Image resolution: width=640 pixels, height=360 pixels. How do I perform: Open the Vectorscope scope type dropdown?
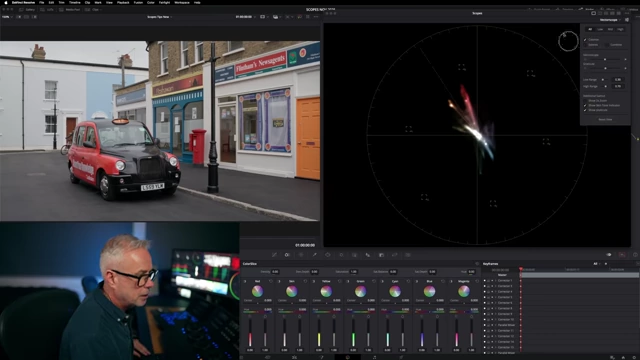pos(610,20)
